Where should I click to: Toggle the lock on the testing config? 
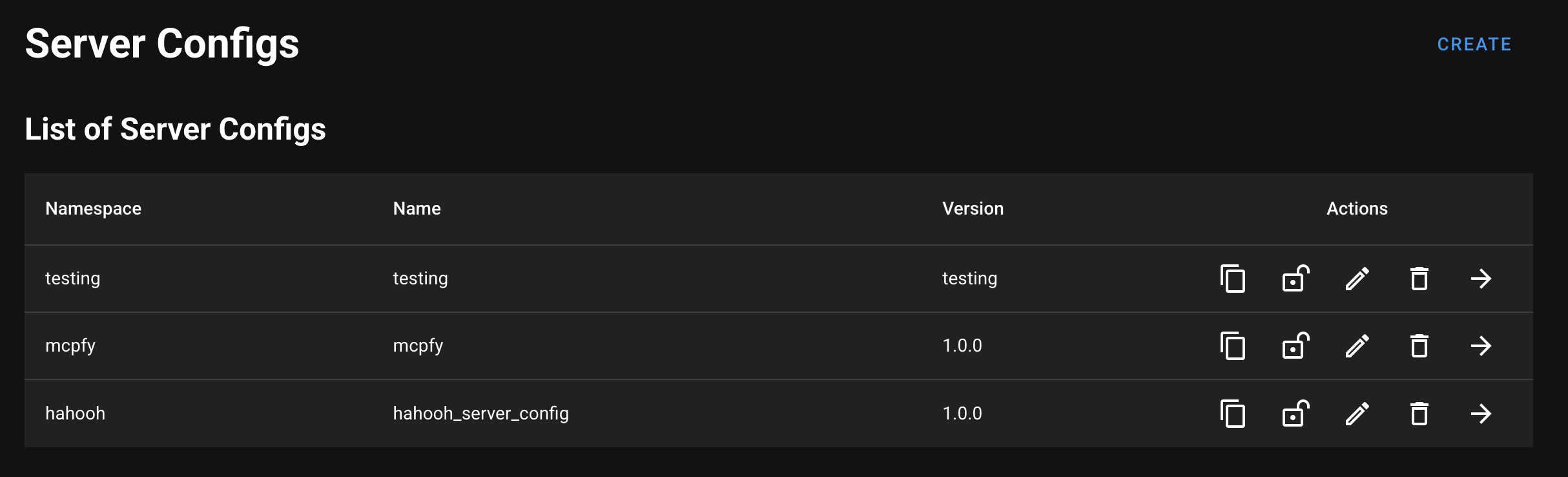(x=1295, y=279)
